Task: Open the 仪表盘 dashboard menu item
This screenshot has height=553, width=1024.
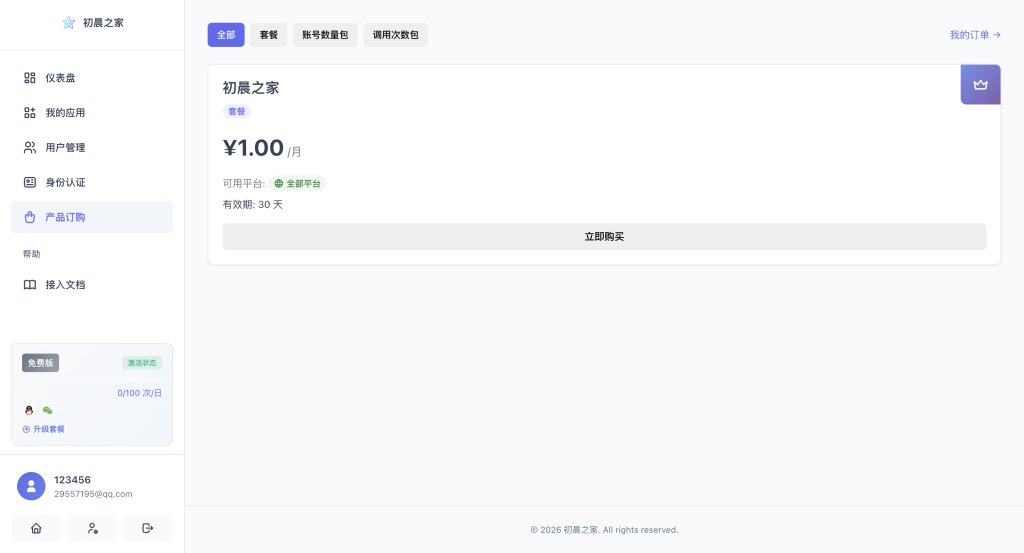Action: [x=92, y=78]
